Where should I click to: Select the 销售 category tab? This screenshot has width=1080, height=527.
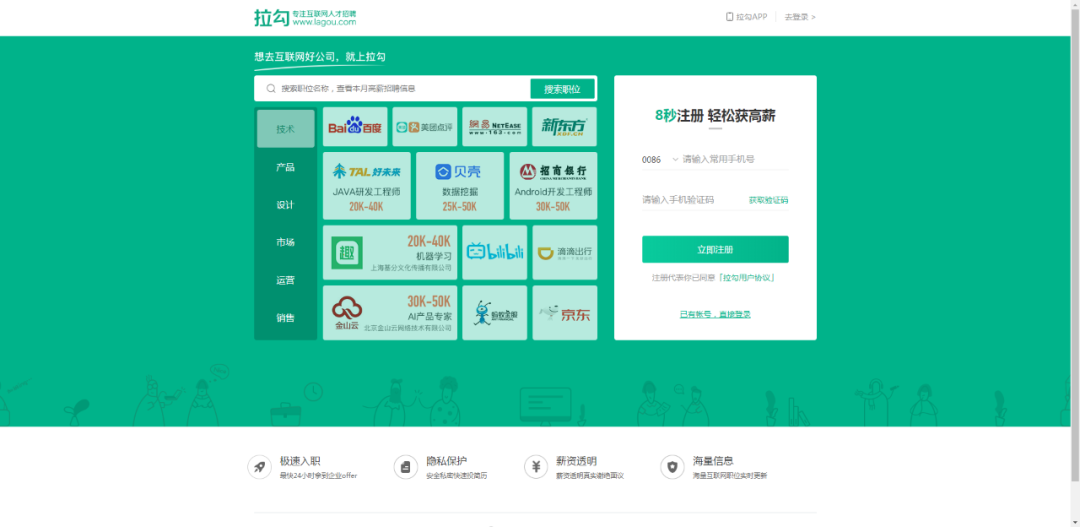click(286, 318)
